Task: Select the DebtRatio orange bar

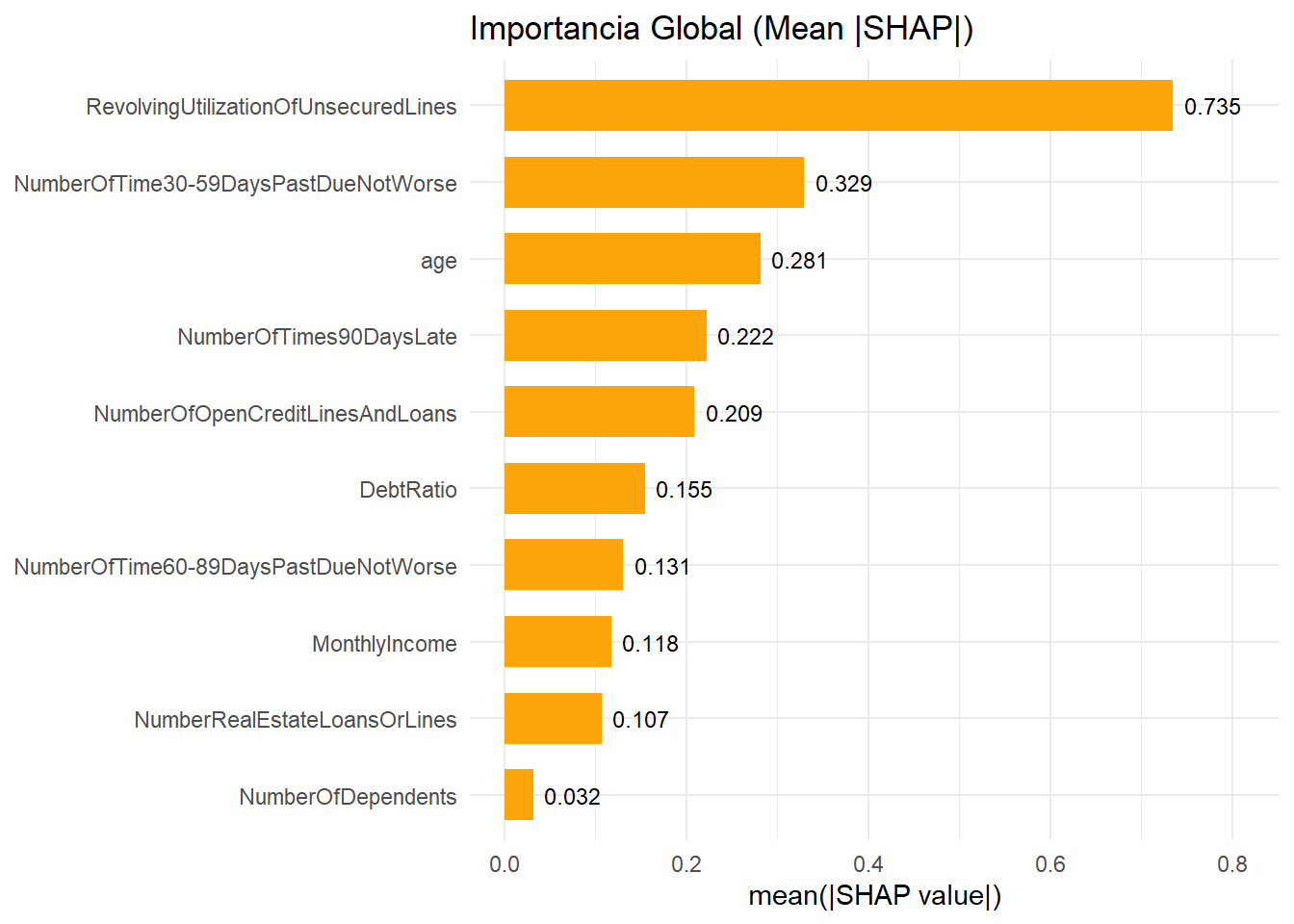Action: tap(574, 489)
